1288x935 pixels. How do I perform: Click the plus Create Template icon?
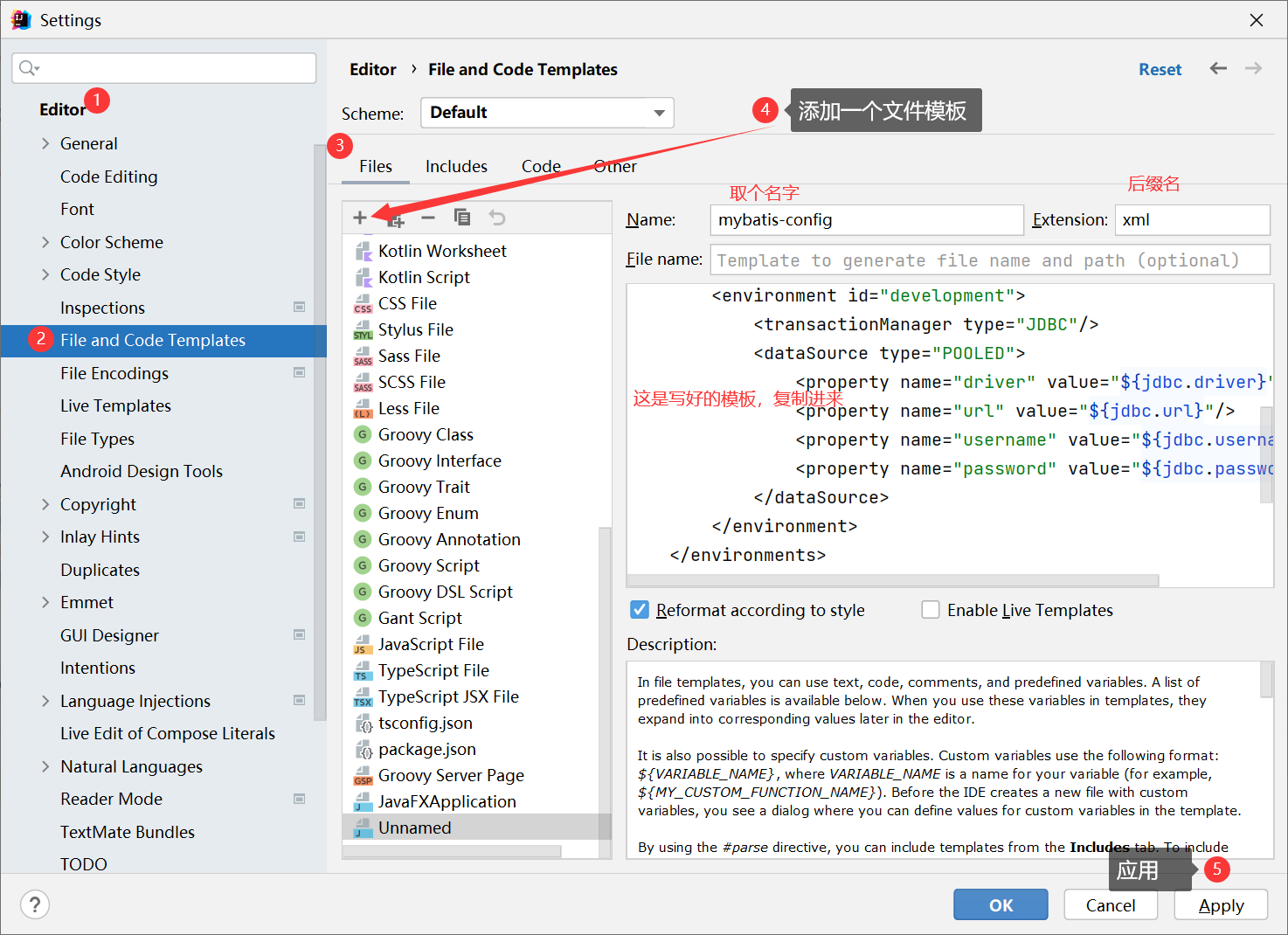[x=360, y=218]
